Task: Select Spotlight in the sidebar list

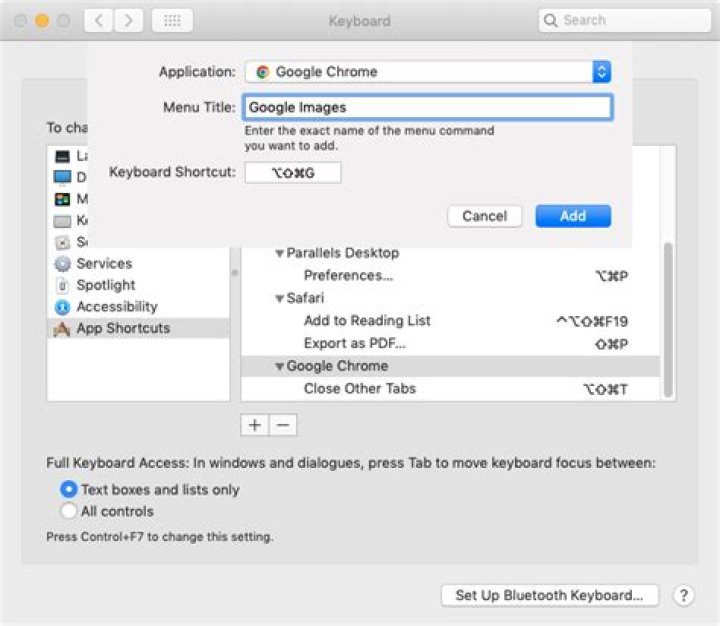Action: 138,285
